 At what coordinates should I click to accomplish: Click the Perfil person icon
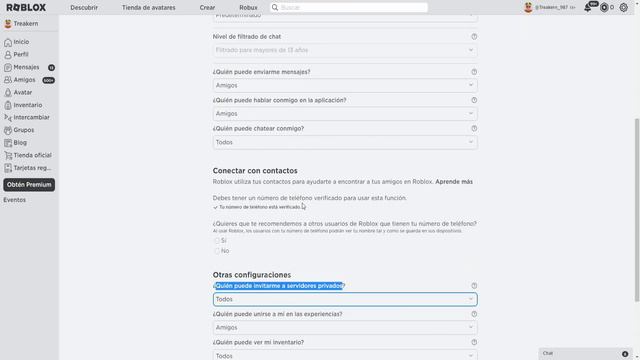[x=8, y=55]
